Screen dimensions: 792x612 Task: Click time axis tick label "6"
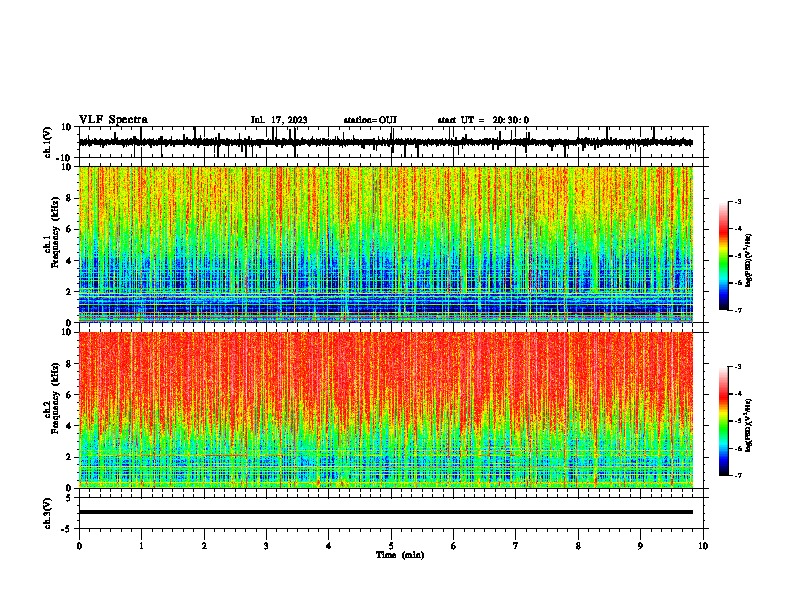click(454, 546)
